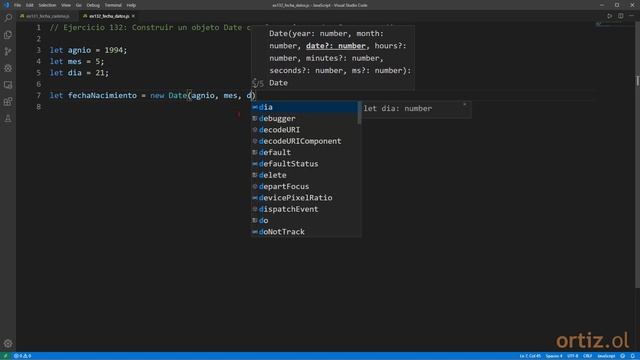Click the feedback smiley in the status bar
Viewport: 640px width, 360px height.
(622, 356)
